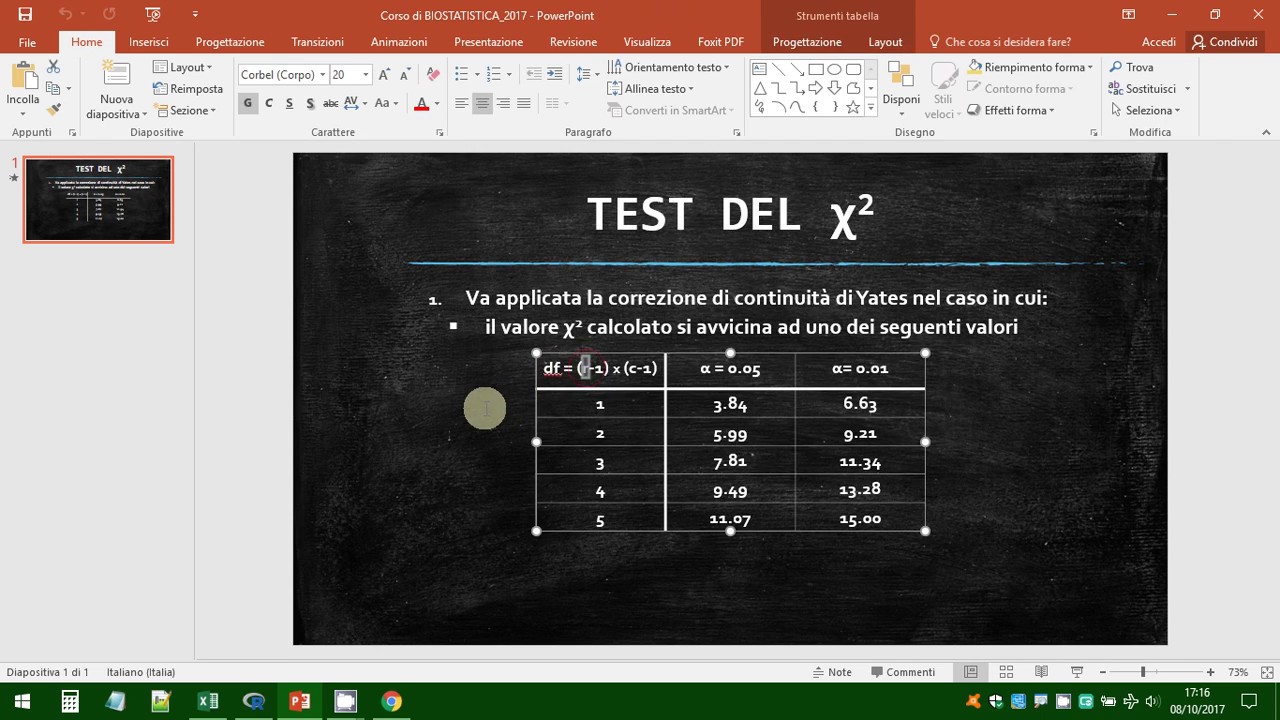
Task: Open Allinea testo dropdown
Action: (651, 88)
